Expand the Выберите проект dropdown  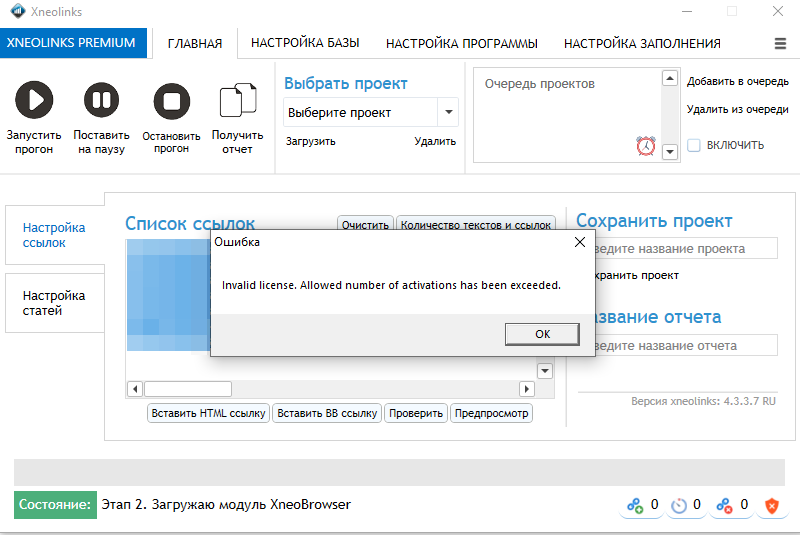448,112
